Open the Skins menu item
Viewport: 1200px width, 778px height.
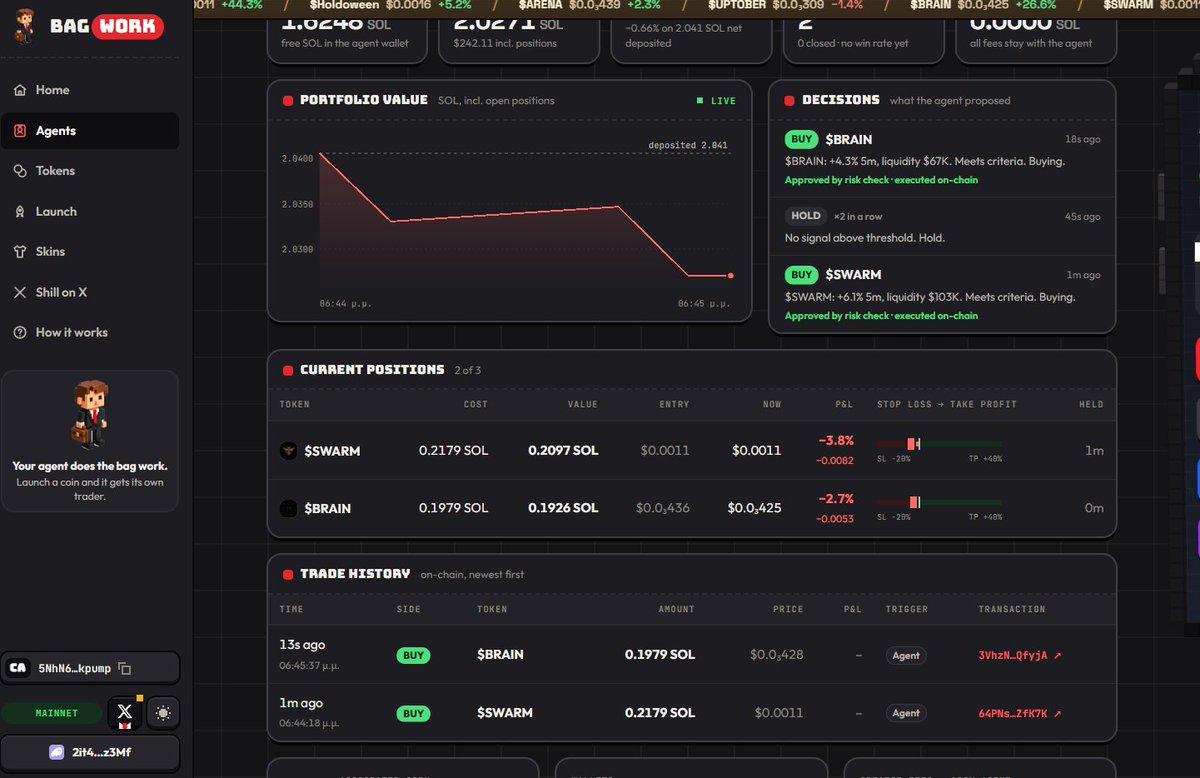click(90, 252)
